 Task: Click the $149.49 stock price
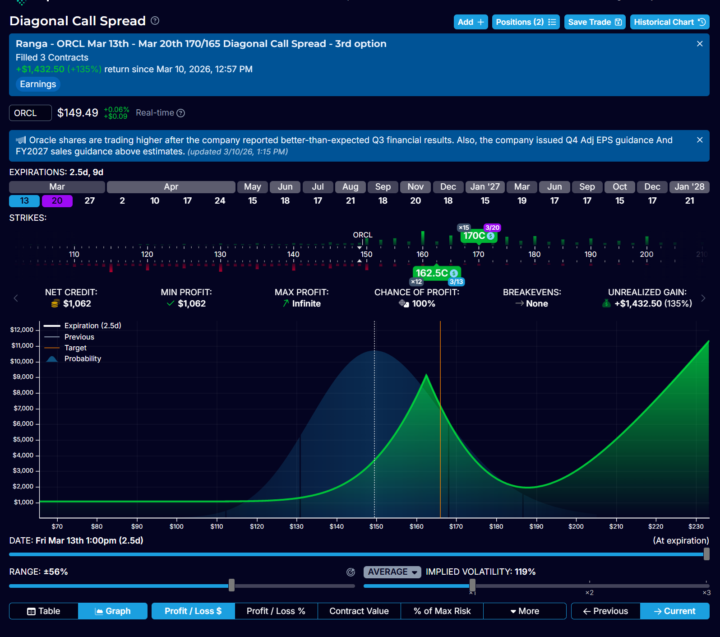[78, 113]
